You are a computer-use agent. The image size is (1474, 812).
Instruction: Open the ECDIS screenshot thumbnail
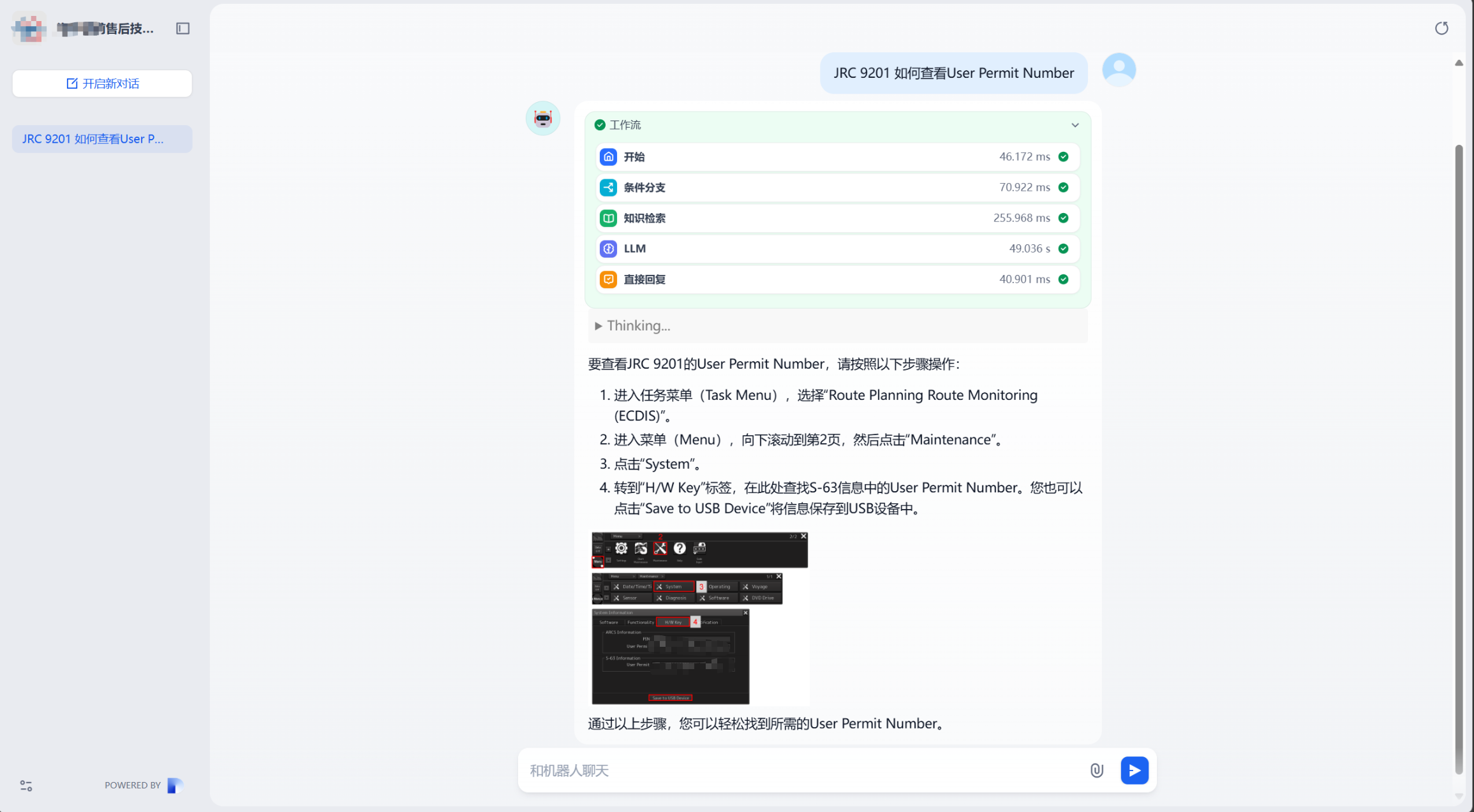[699, 618]
